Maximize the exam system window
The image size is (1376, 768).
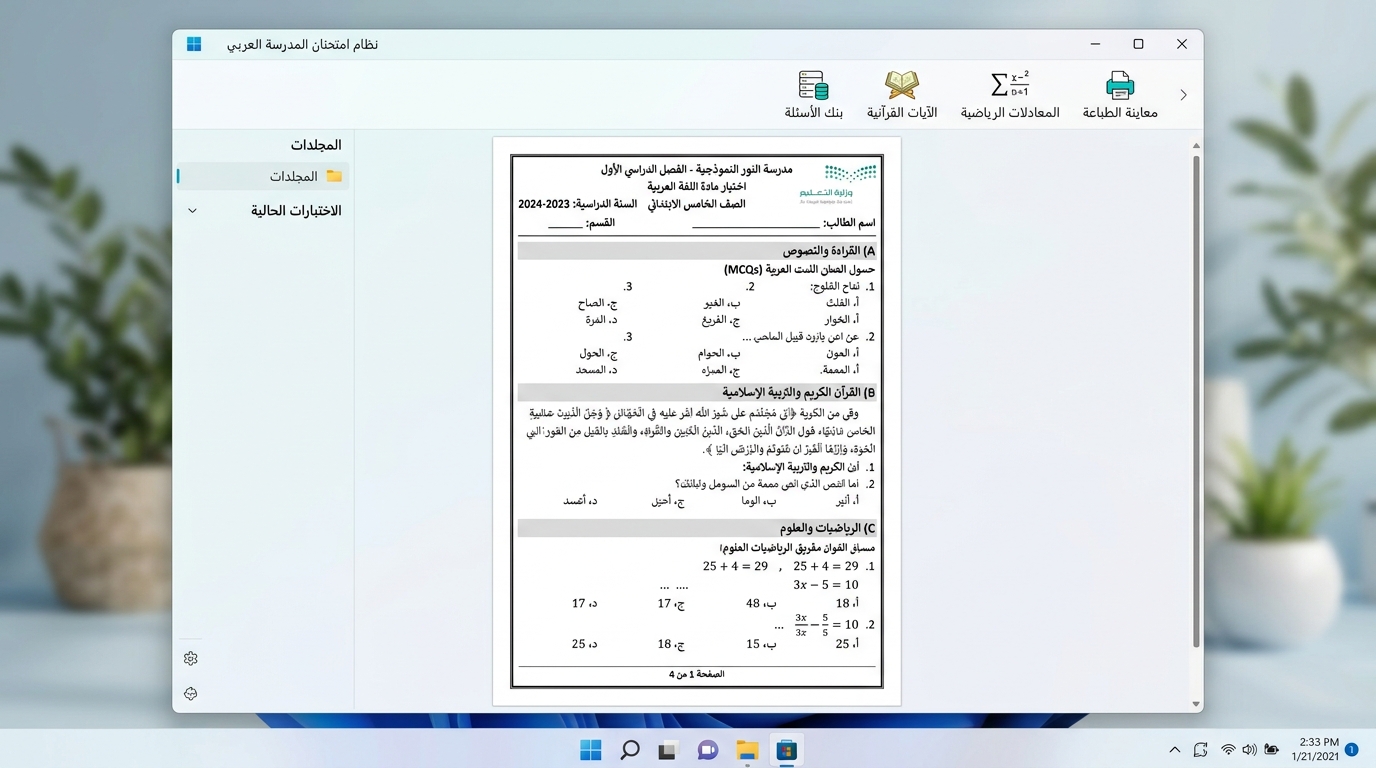tap(1138, 44)
